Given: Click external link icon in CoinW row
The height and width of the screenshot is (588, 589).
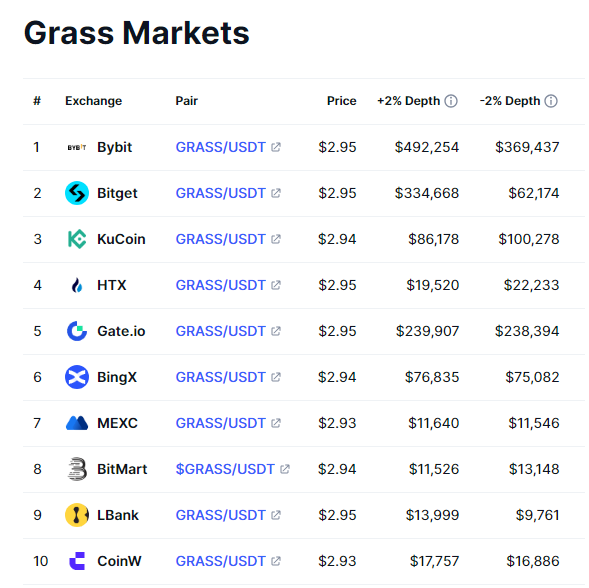Looking at the screenshot, I should click(x=276, y=561).
